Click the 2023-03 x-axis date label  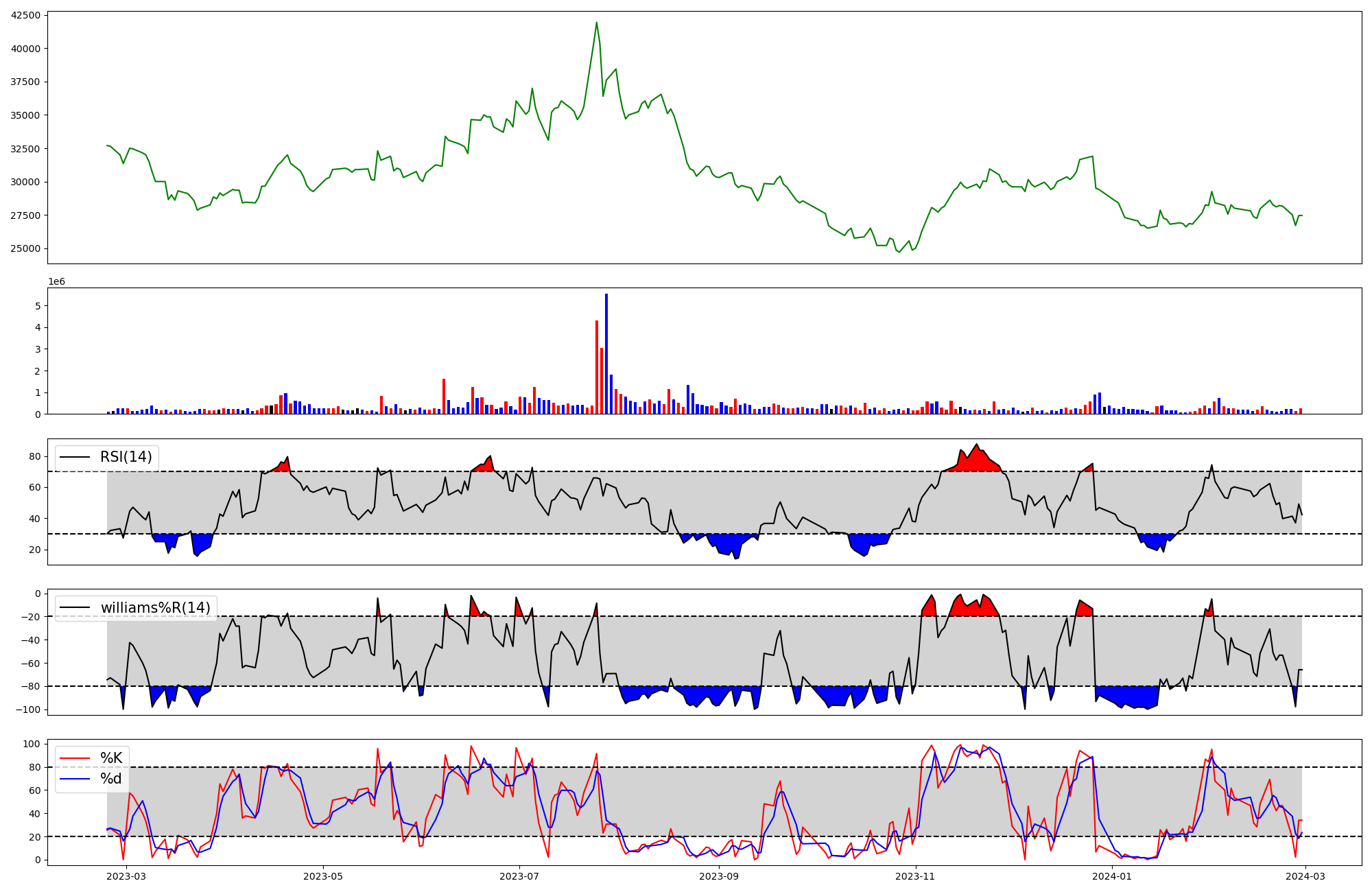click(x=126, y=876)
